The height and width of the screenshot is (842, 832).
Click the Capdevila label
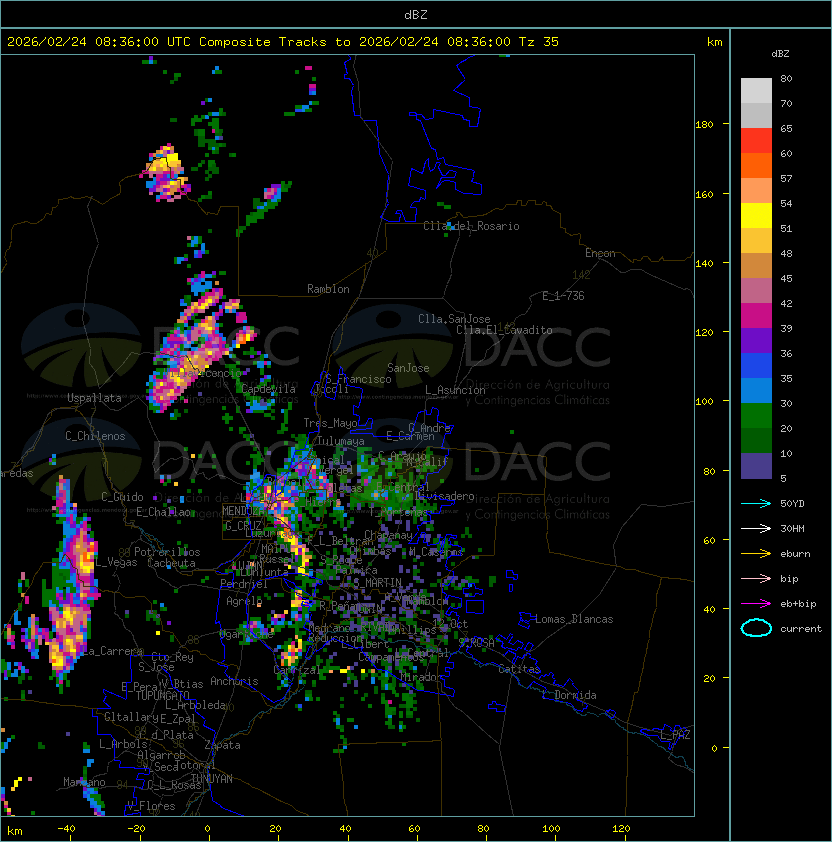tap(268, 389)
